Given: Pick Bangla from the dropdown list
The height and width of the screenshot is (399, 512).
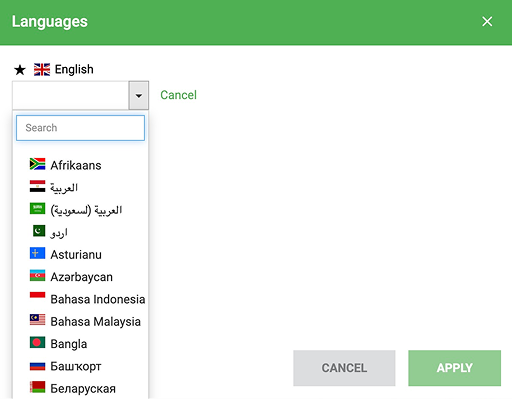Looking at the screenshot, I should point(69,344).
